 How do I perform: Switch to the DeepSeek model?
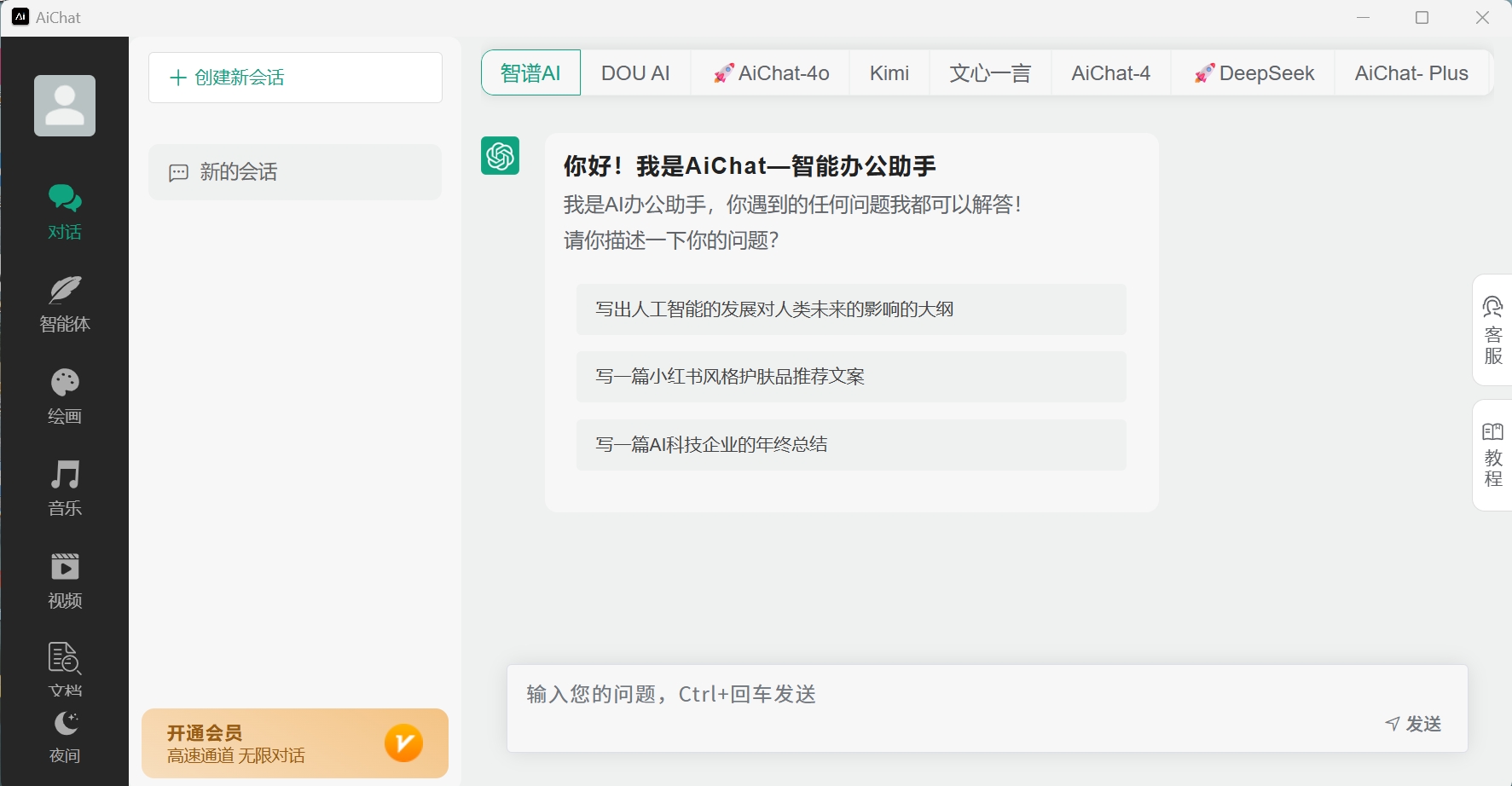(1253, 72)
